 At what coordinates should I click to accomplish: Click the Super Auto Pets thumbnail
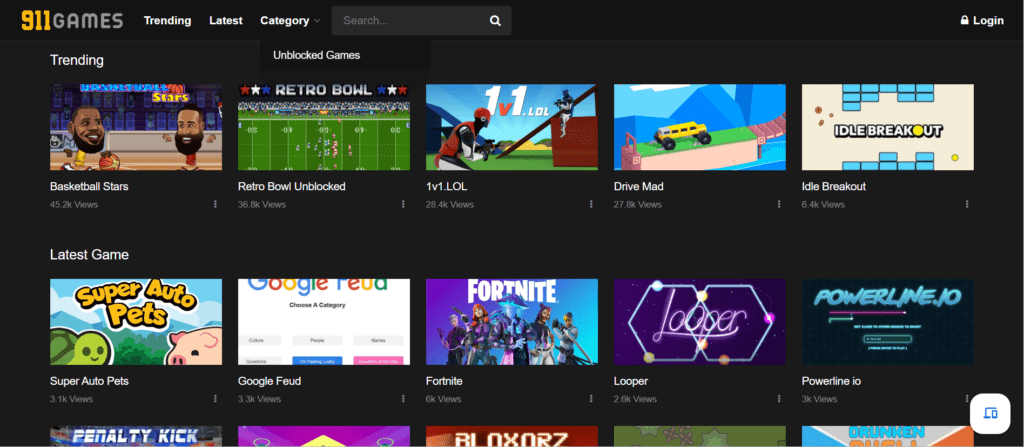[x=136, y=322]
